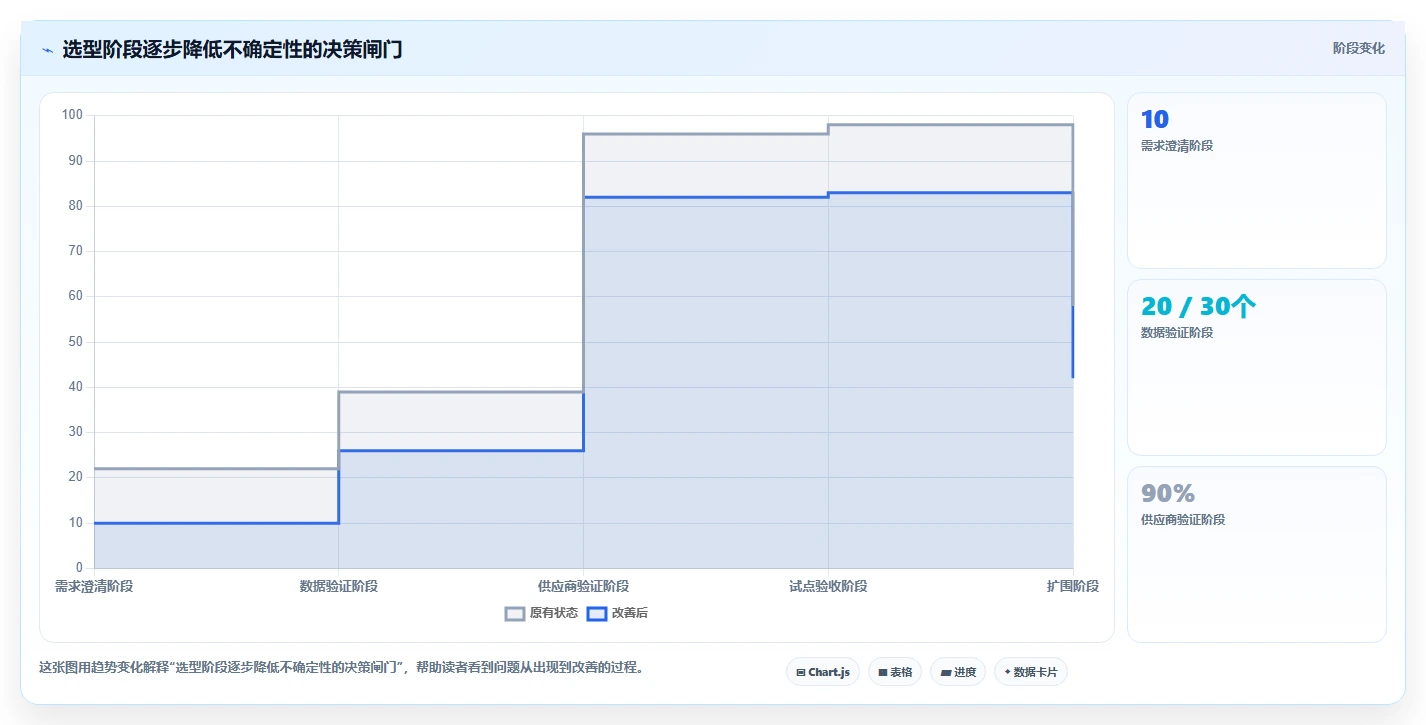The width and height of the screenshot is (1426, 725).
Task: Open the 供应商验证阶段 card showing 90%
Action: [1257, 554]
